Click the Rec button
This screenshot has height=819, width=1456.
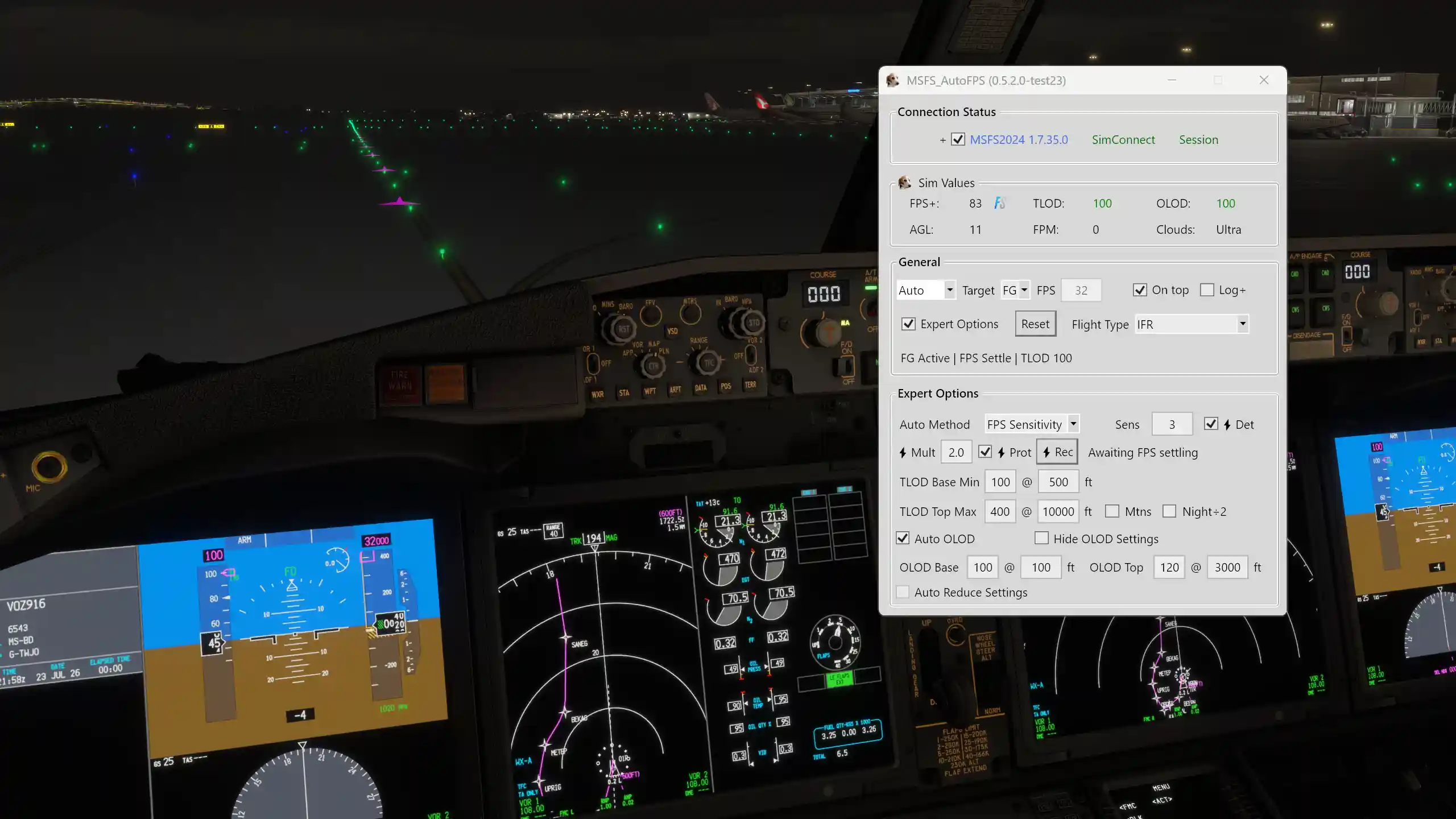coord(1057,452)
